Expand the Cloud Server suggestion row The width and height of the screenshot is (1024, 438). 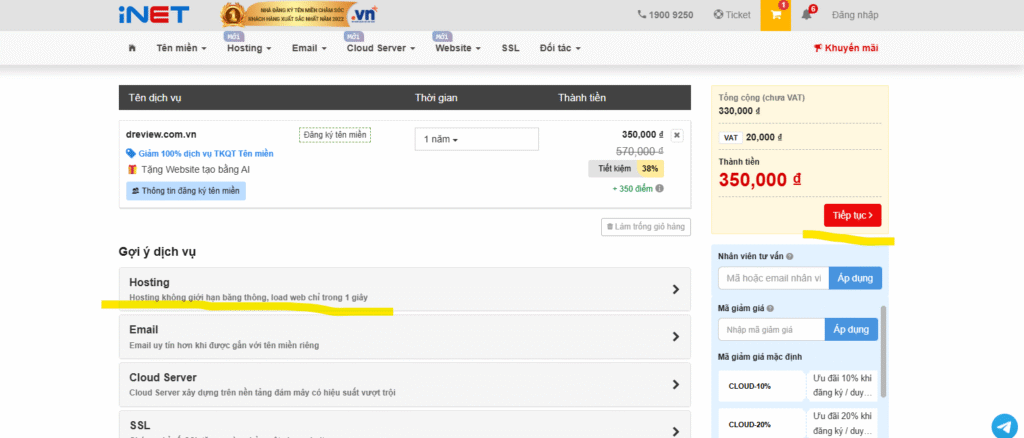tap(404, 384)
